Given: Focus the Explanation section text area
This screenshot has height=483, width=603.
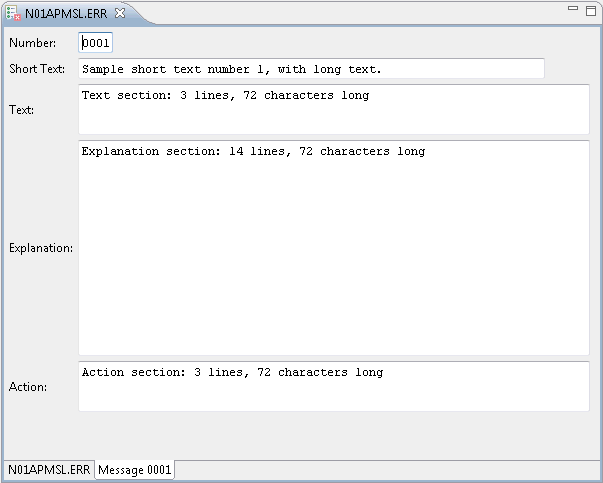Looking at the screenshot, I should click(334, 248).
